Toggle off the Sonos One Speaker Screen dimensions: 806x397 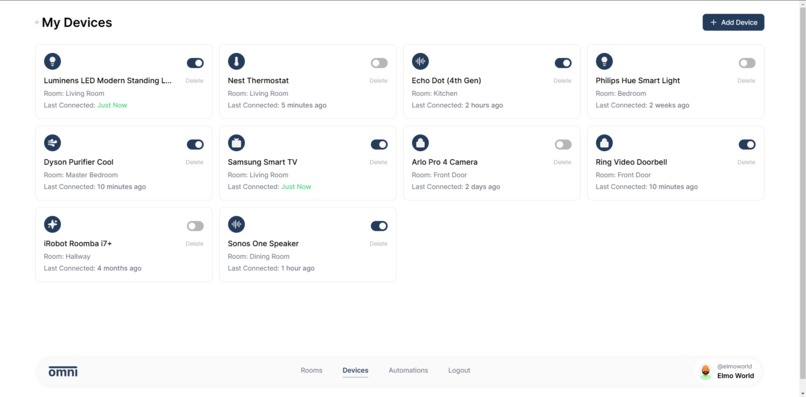(379, 226)
